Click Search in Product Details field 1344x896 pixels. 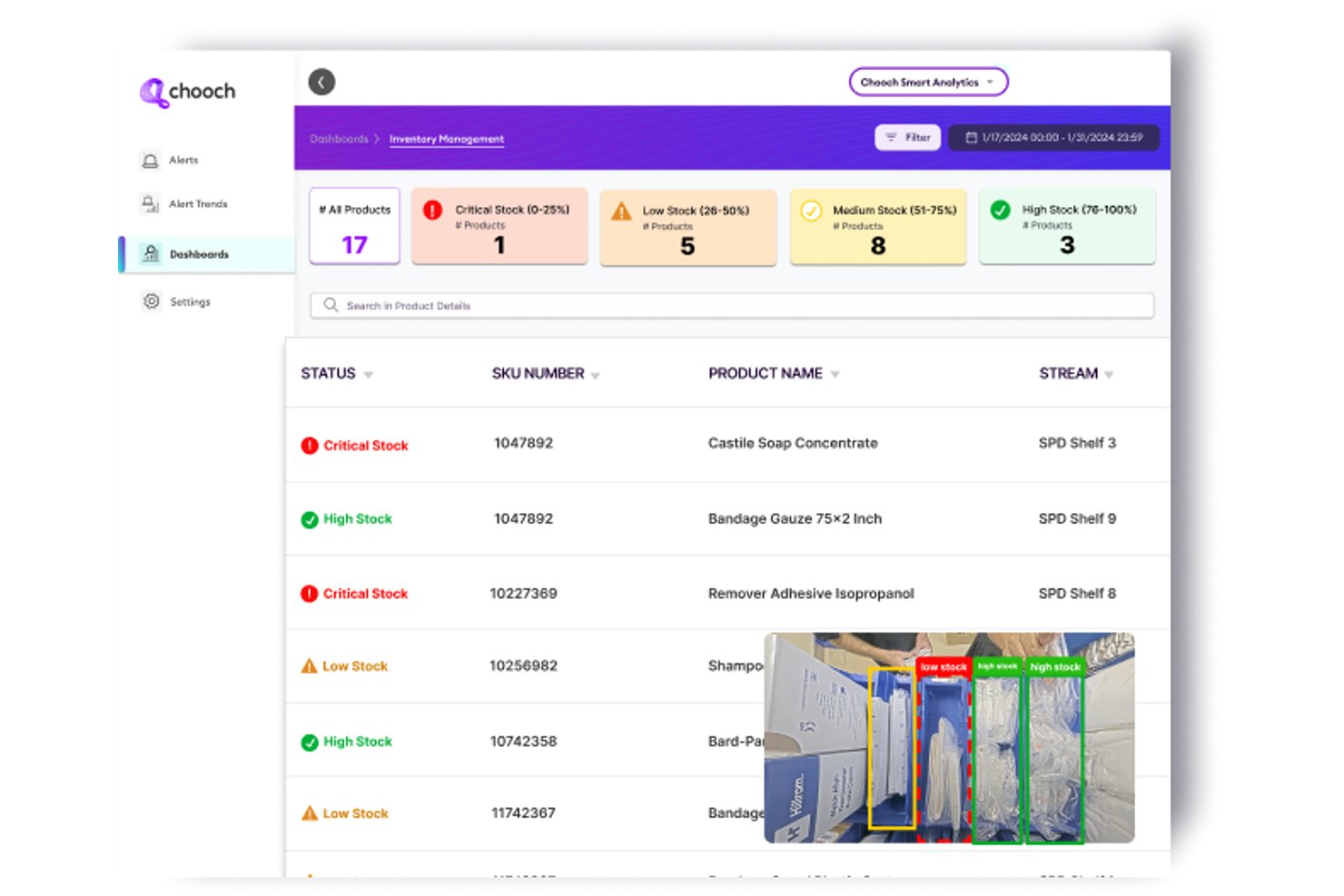point(732,306)
